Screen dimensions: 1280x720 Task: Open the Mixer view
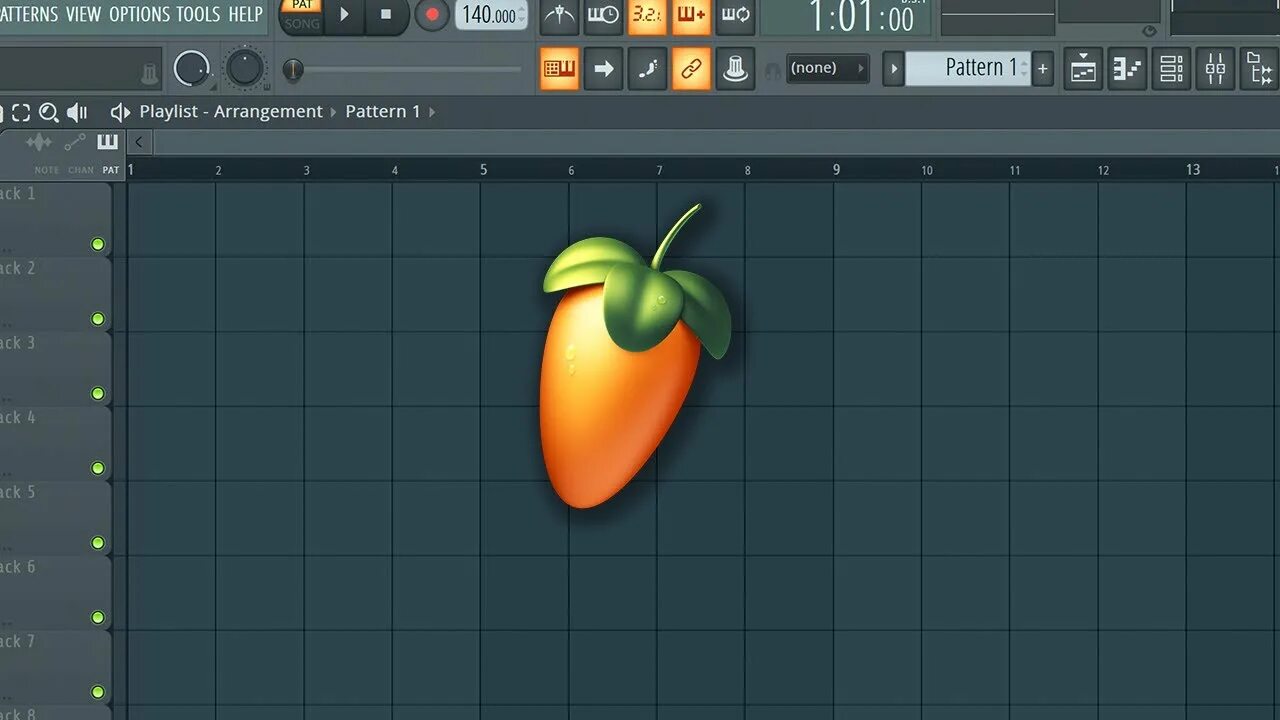click(x=1215, y=69)
